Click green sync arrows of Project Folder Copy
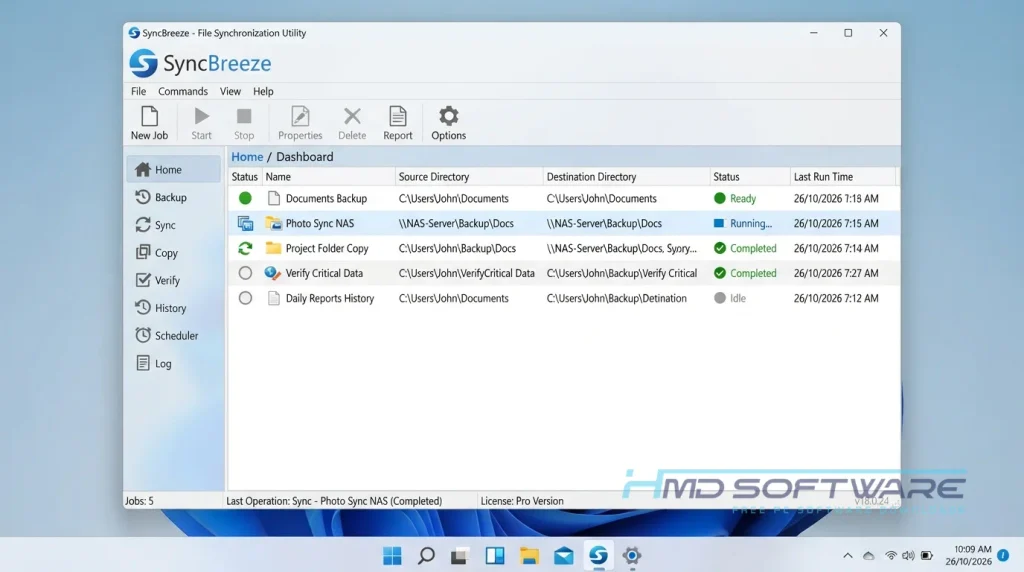 pyautogui.click(x=245, y=248)
